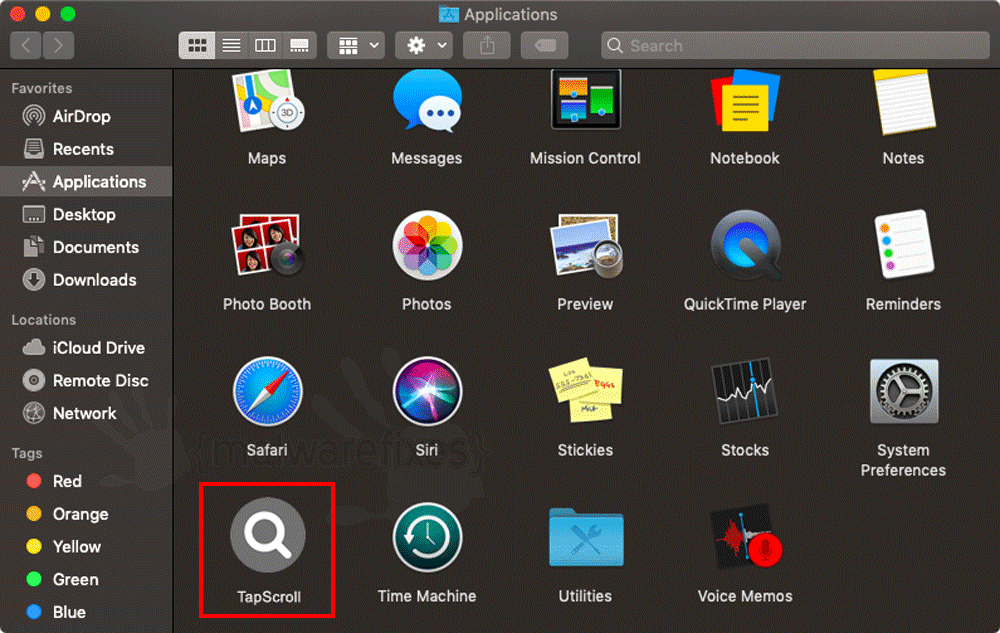Select the Notebook app icon

pyautogui.click(x=745, y=101)
